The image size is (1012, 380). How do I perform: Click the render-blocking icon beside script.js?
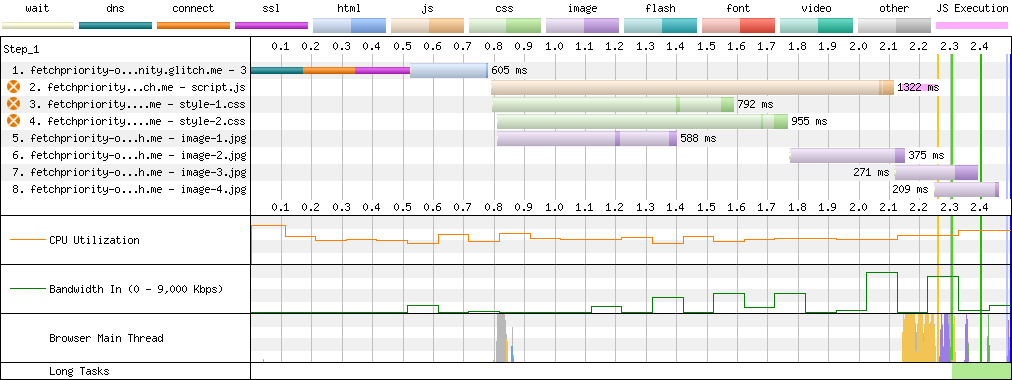coord(13,87)
